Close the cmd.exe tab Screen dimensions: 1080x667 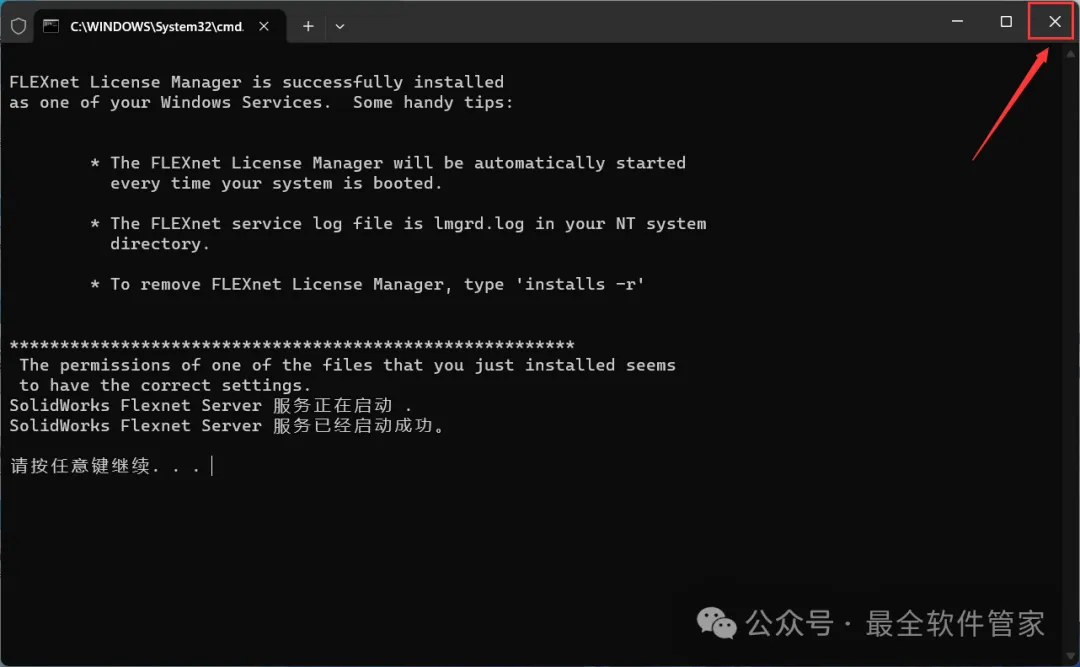(x=263, y=26)
